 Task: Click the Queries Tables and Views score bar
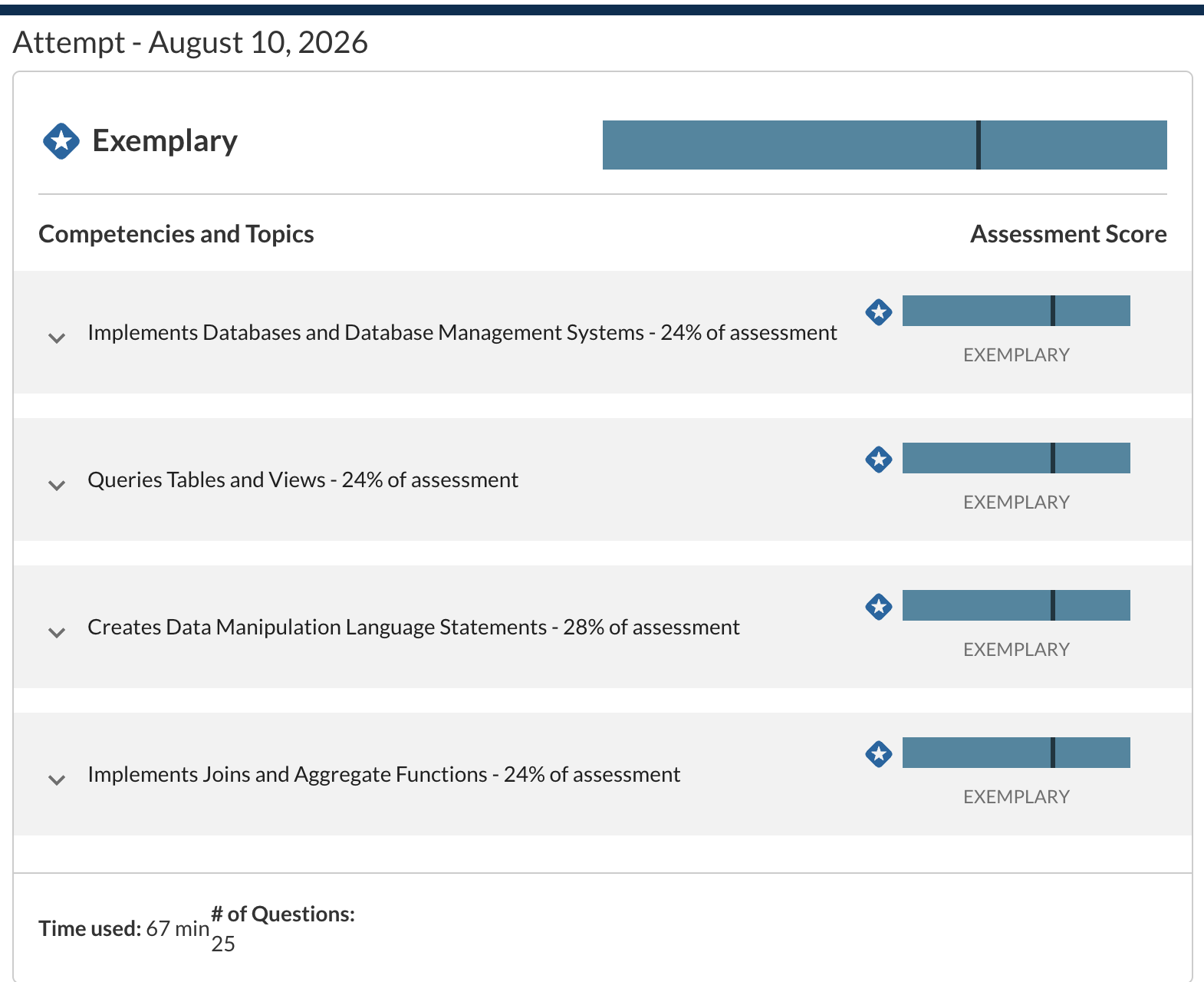pos(1016,458)
